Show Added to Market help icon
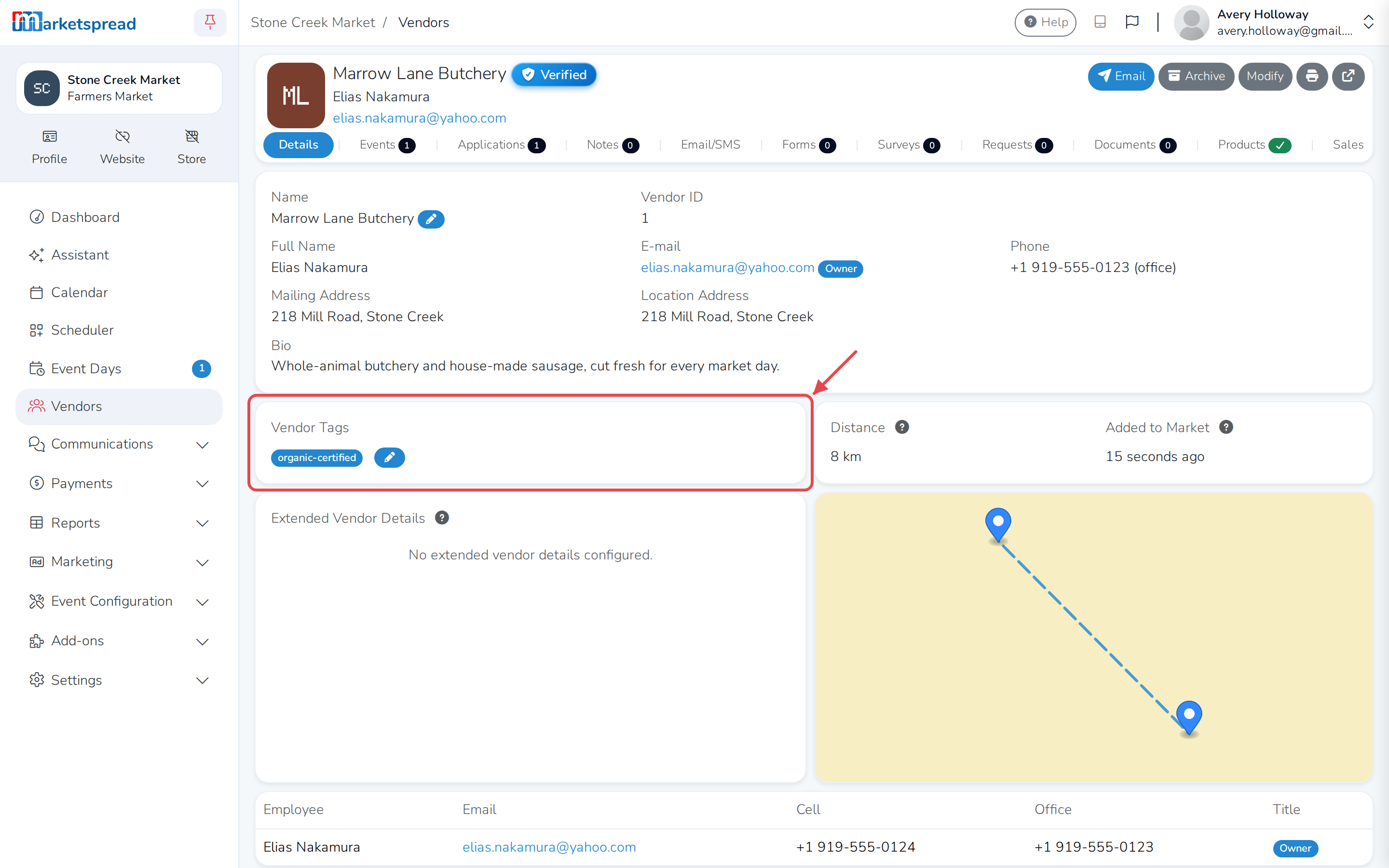Image resolution: width=1389 pixels, height=868 pixels. (x=1226, y=427)
